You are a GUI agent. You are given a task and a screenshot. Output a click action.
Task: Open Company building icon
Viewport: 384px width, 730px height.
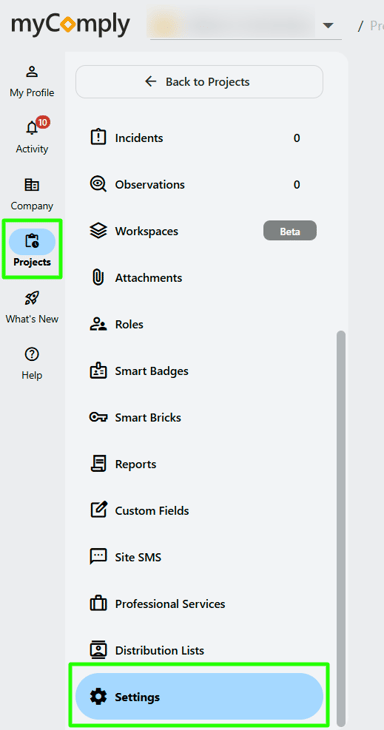(32, 185)
